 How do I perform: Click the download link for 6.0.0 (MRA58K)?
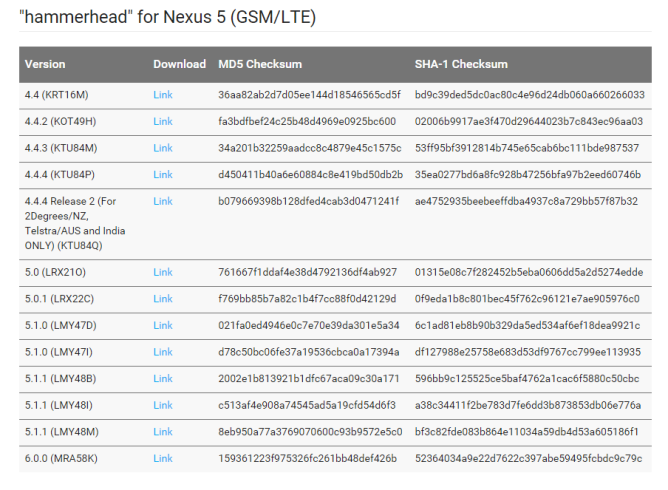point(162,458)
